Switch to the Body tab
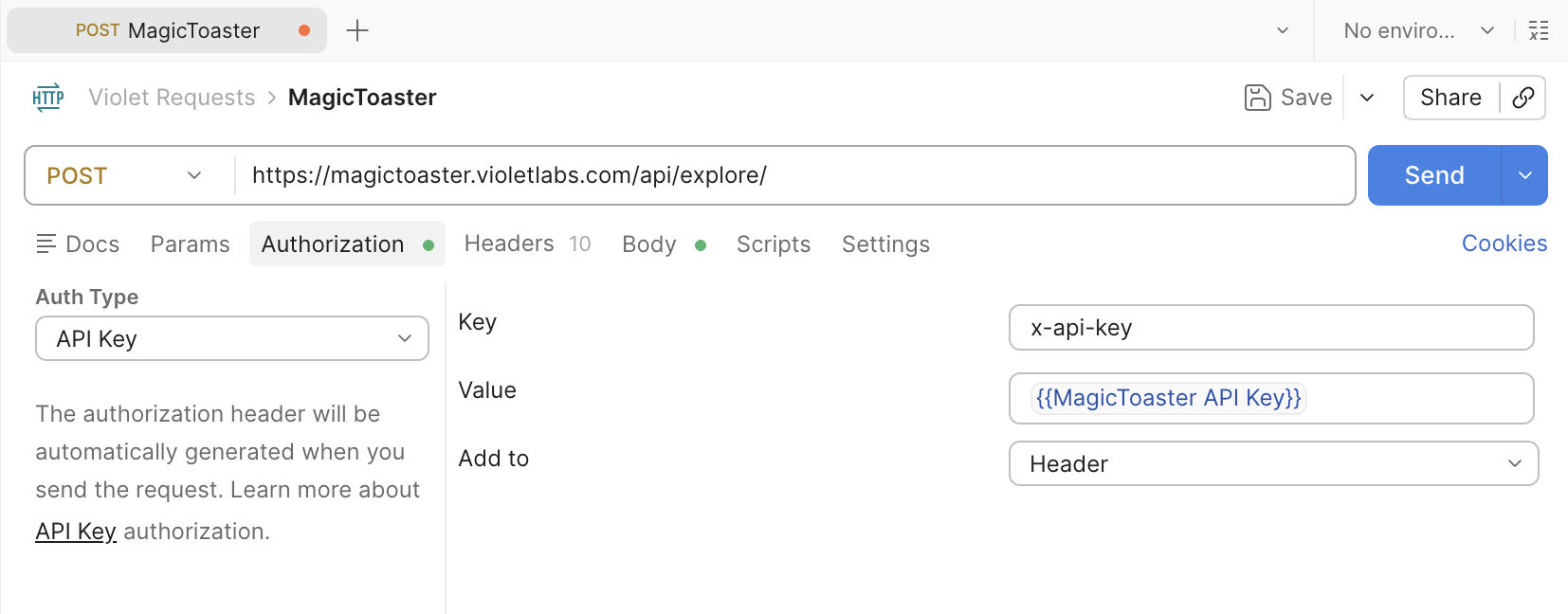Viewport: 1568px width, 614px height. pyautogui.click(x=650, y=244)
